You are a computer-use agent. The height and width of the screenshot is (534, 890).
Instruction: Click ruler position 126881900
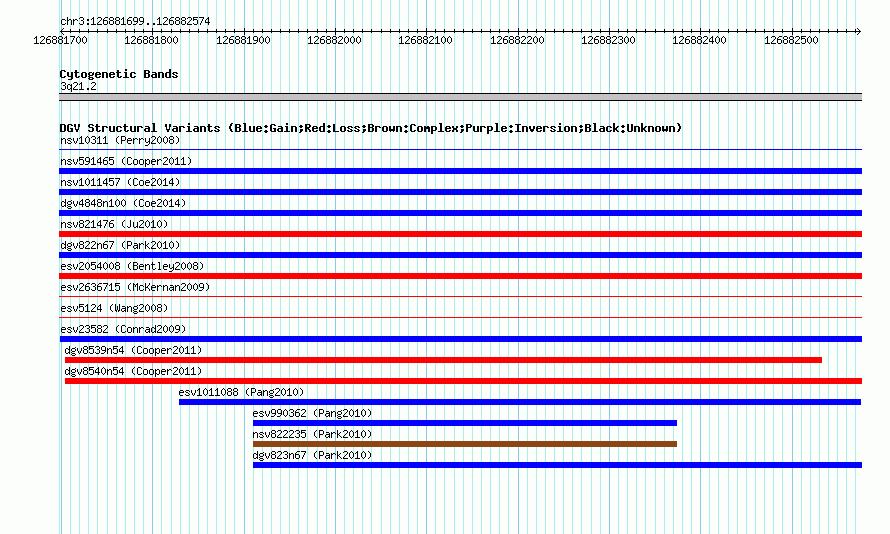[x=243, y=40]
